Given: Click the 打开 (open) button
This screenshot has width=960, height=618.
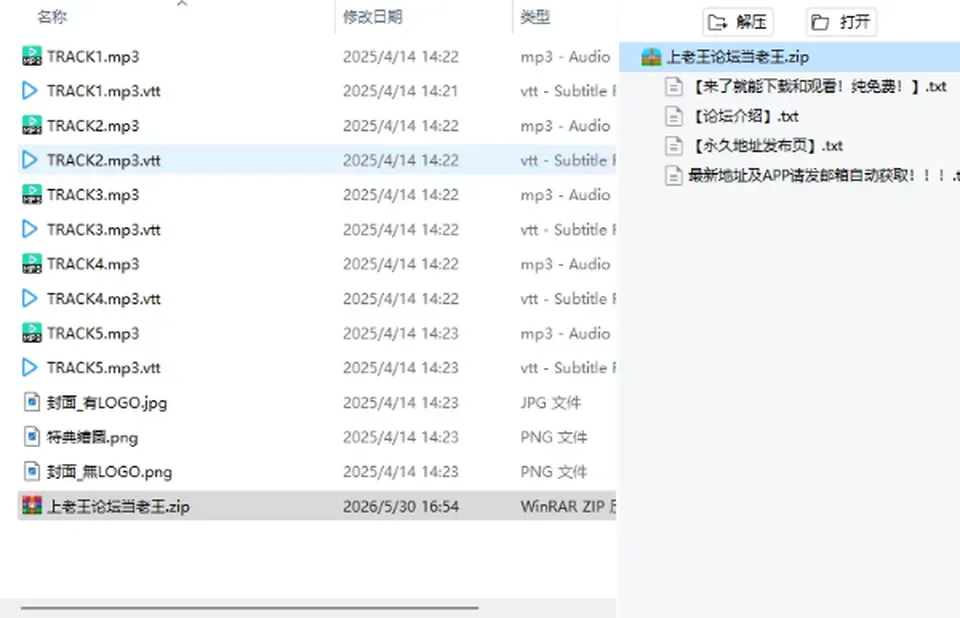Looking at the screenshot, I should (841, 23).
